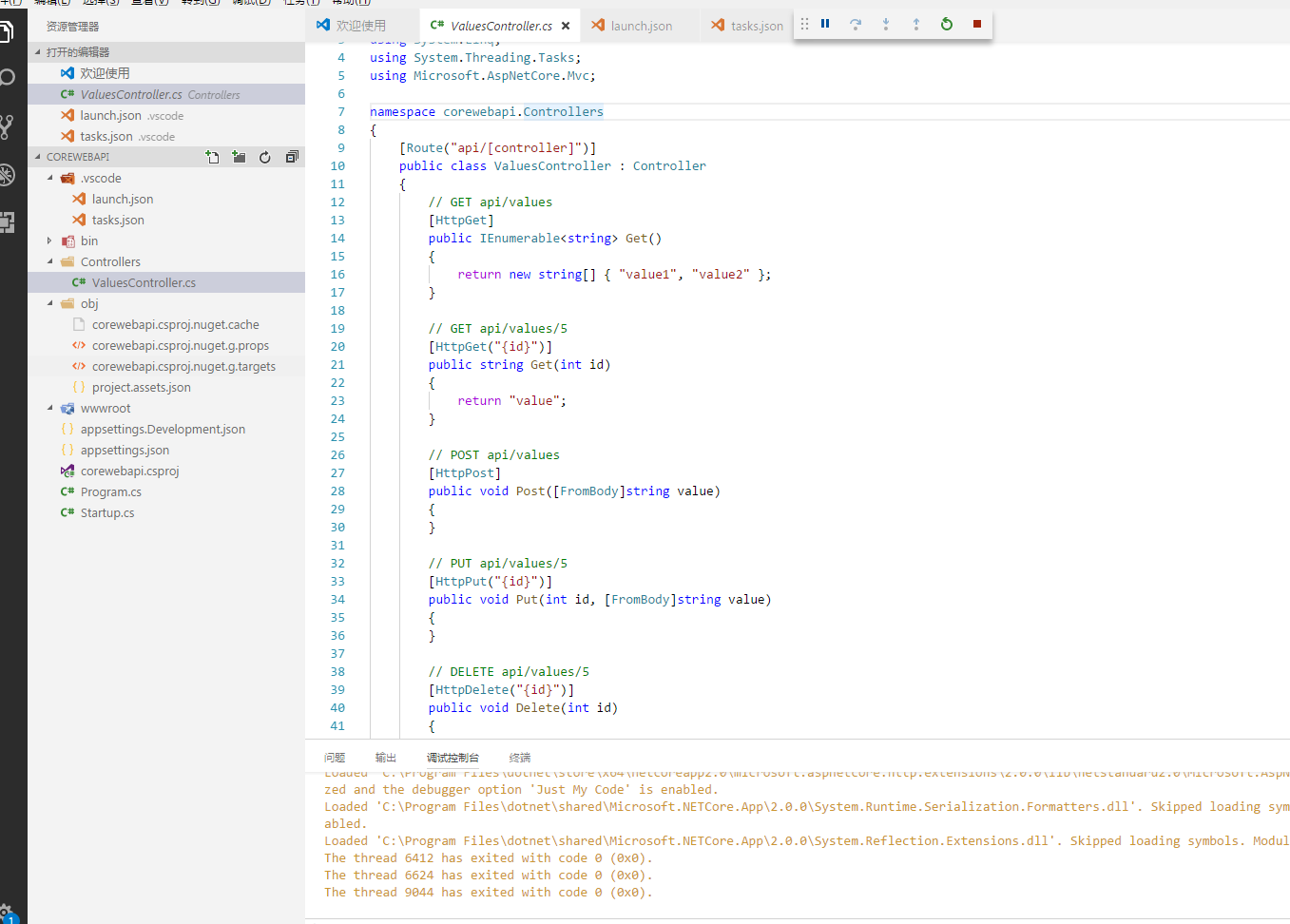The image size is (1290, 924).
Task: Pause the debug session
Action: click(825, 24)
